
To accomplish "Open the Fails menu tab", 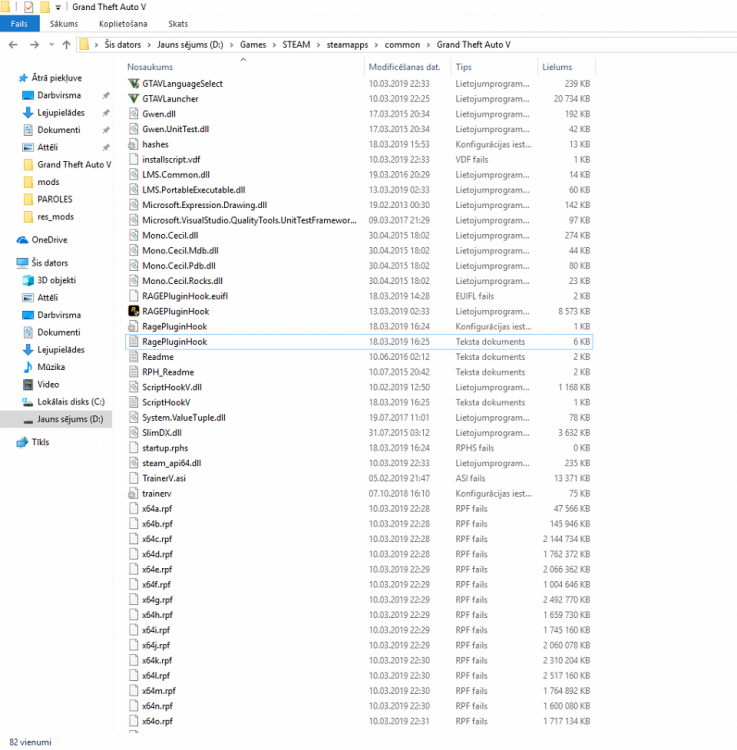I will click(x=20, y=24).
